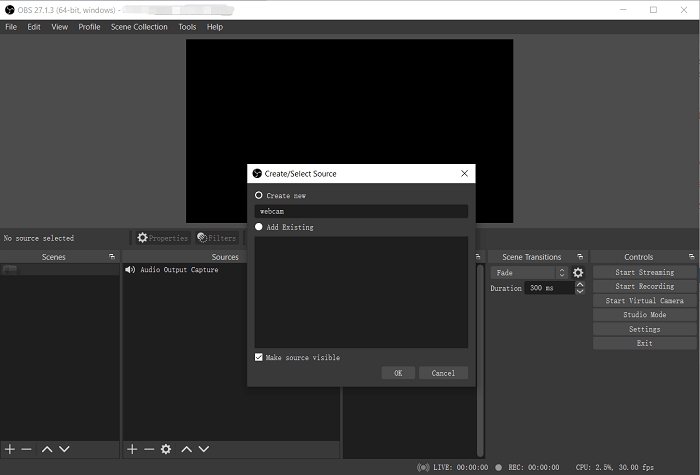Open transition properties gear next to Fade

pyautogui.click(x=578, y=273)
